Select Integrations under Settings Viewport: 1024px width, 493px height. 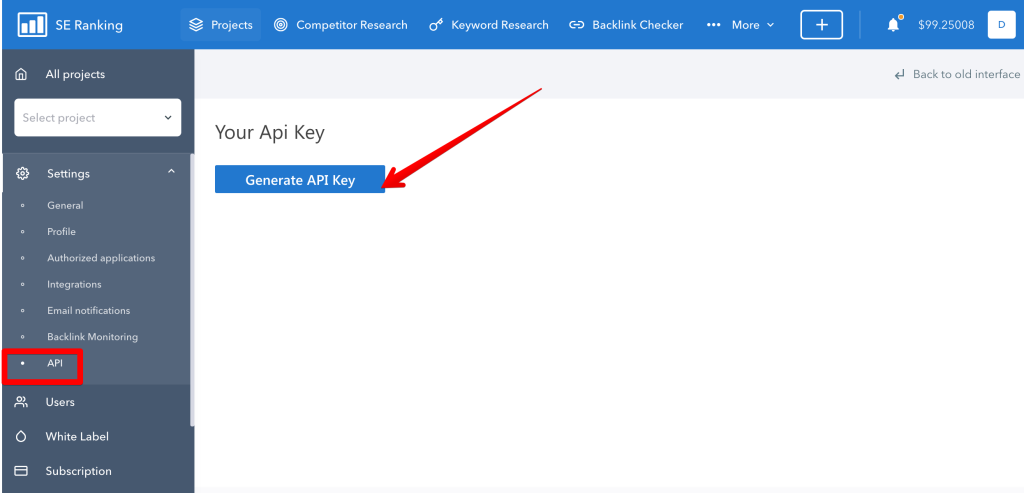pyautogui.click(x=74, y=284)
